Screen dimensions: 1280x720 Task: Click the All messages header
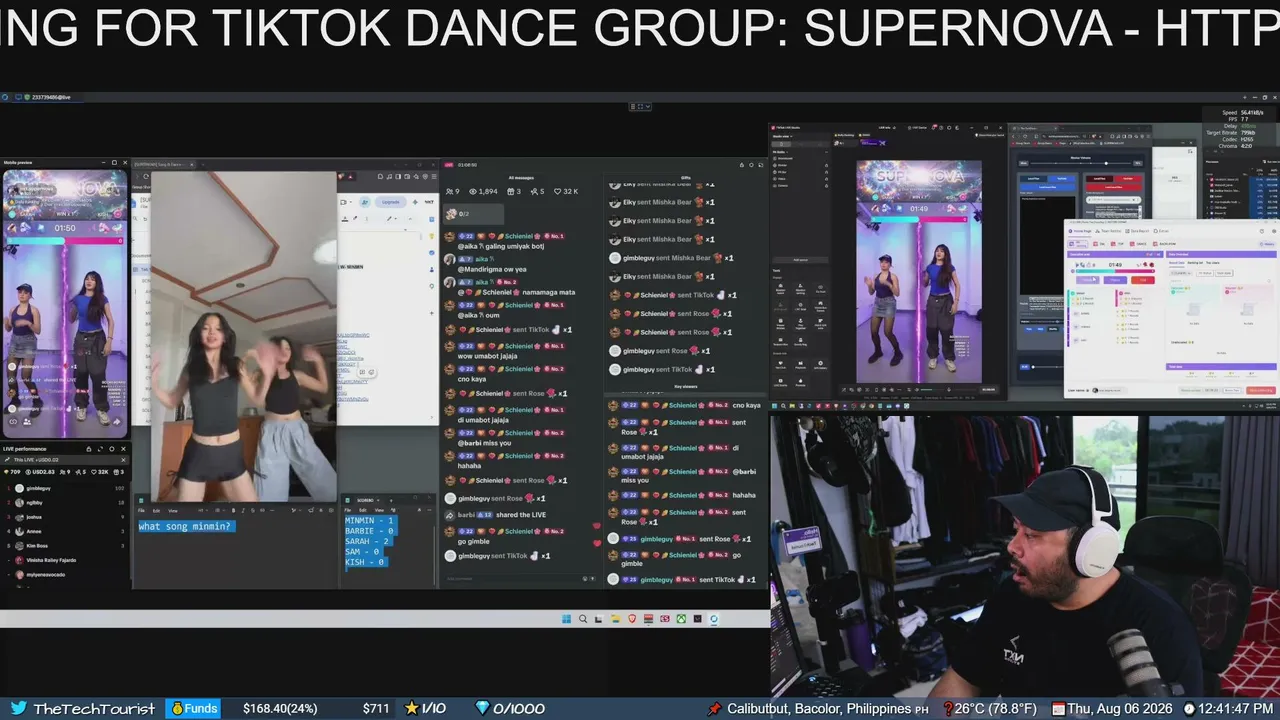pos(521,177)
